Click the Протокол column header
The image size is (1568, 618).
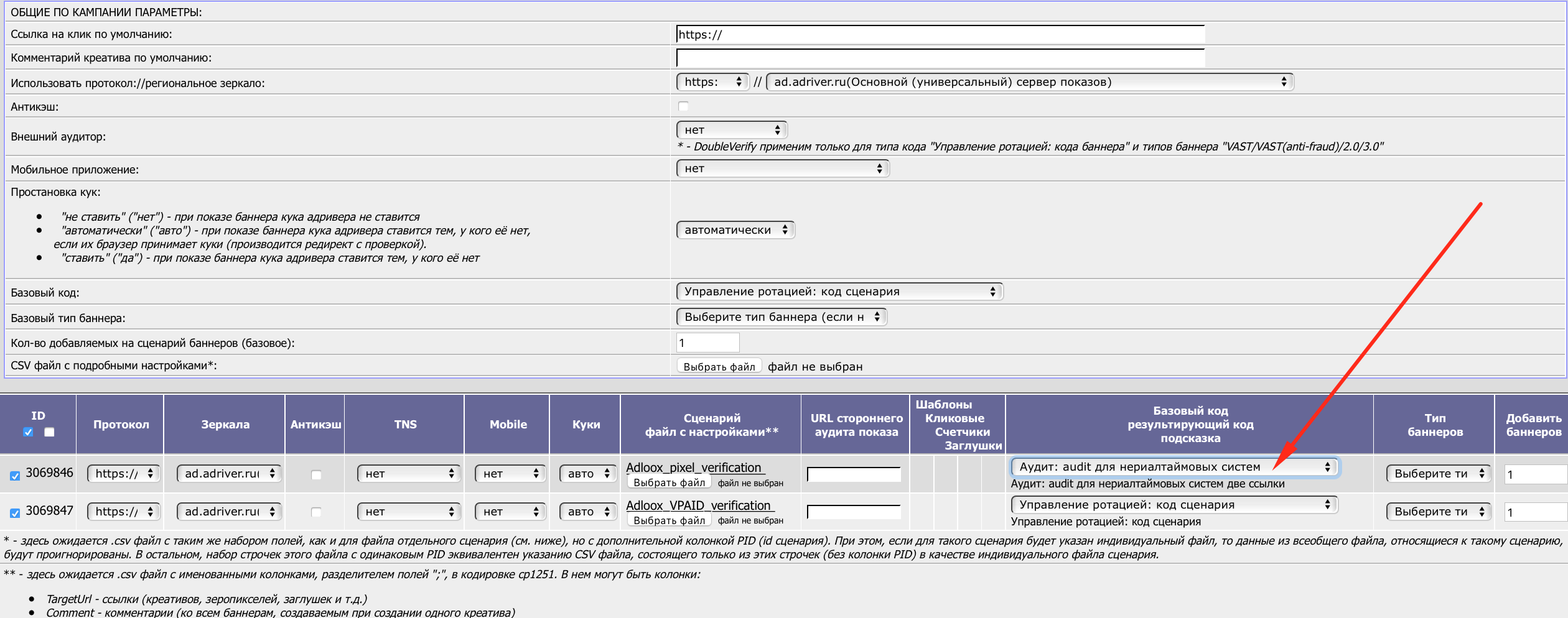[x=121, y=425]
